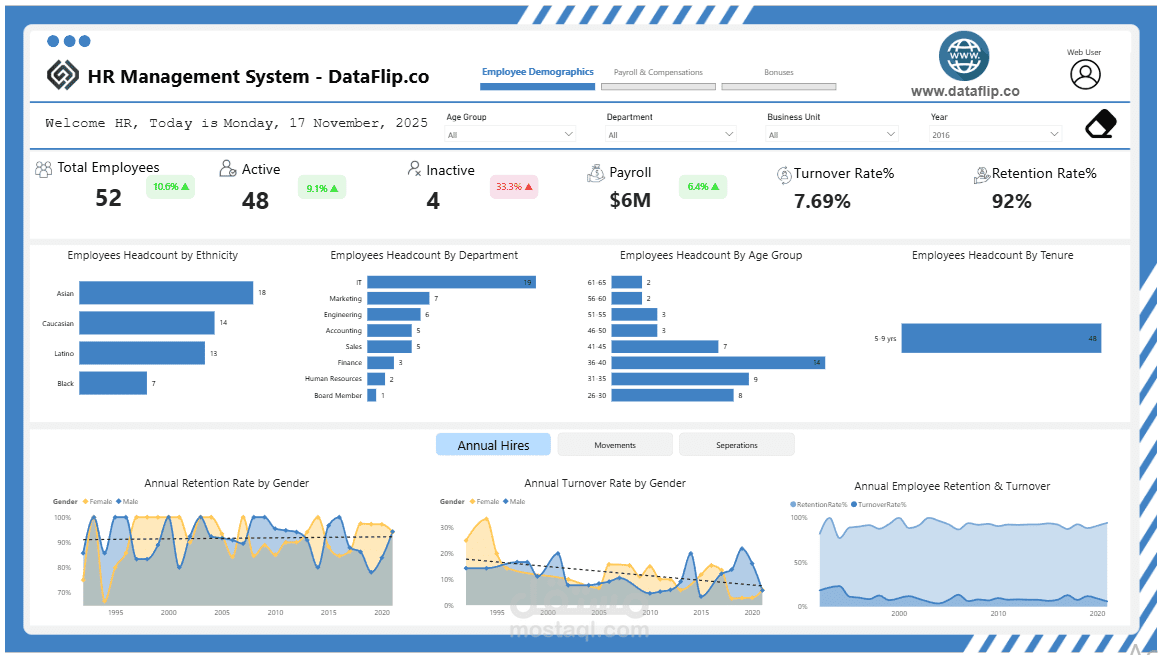Click the Sales department bar

[390, 347]
